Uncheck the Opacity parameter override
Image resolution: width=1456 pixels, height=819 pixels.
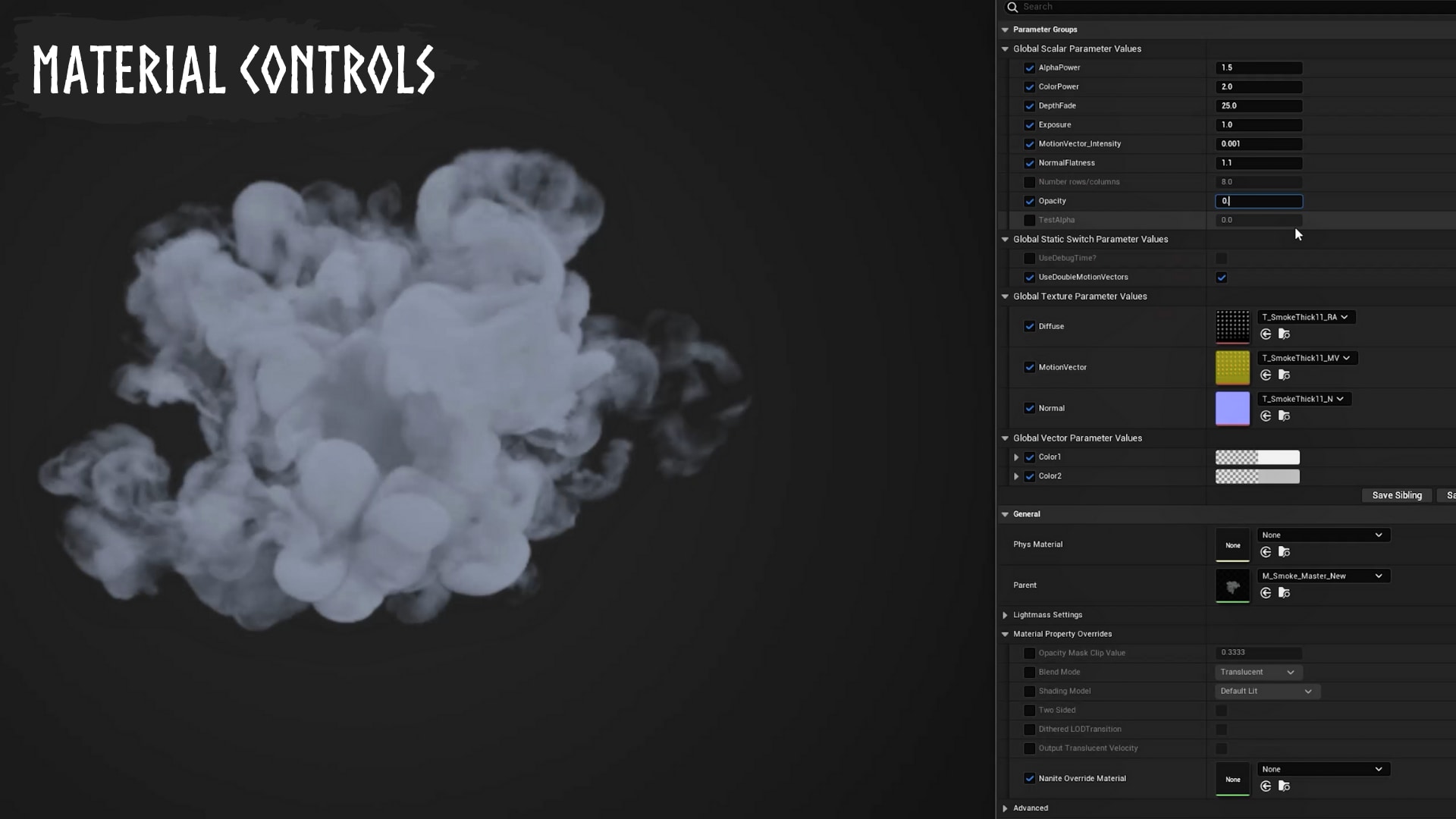pyautogui.click(x=1030, y=201)
